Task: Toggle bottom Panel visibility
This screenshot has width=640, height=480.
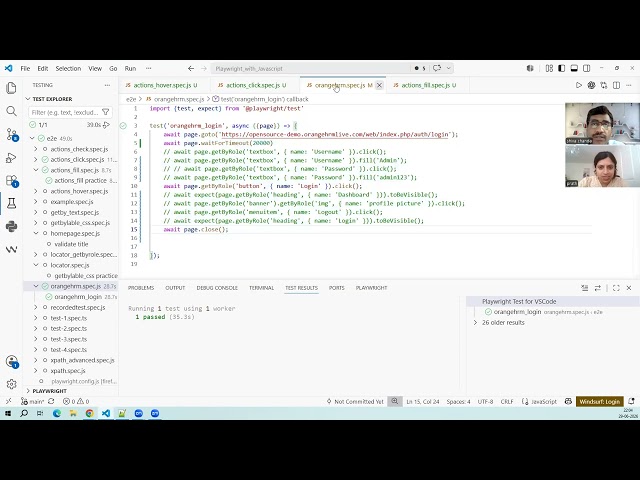Action: pos(574,68)
